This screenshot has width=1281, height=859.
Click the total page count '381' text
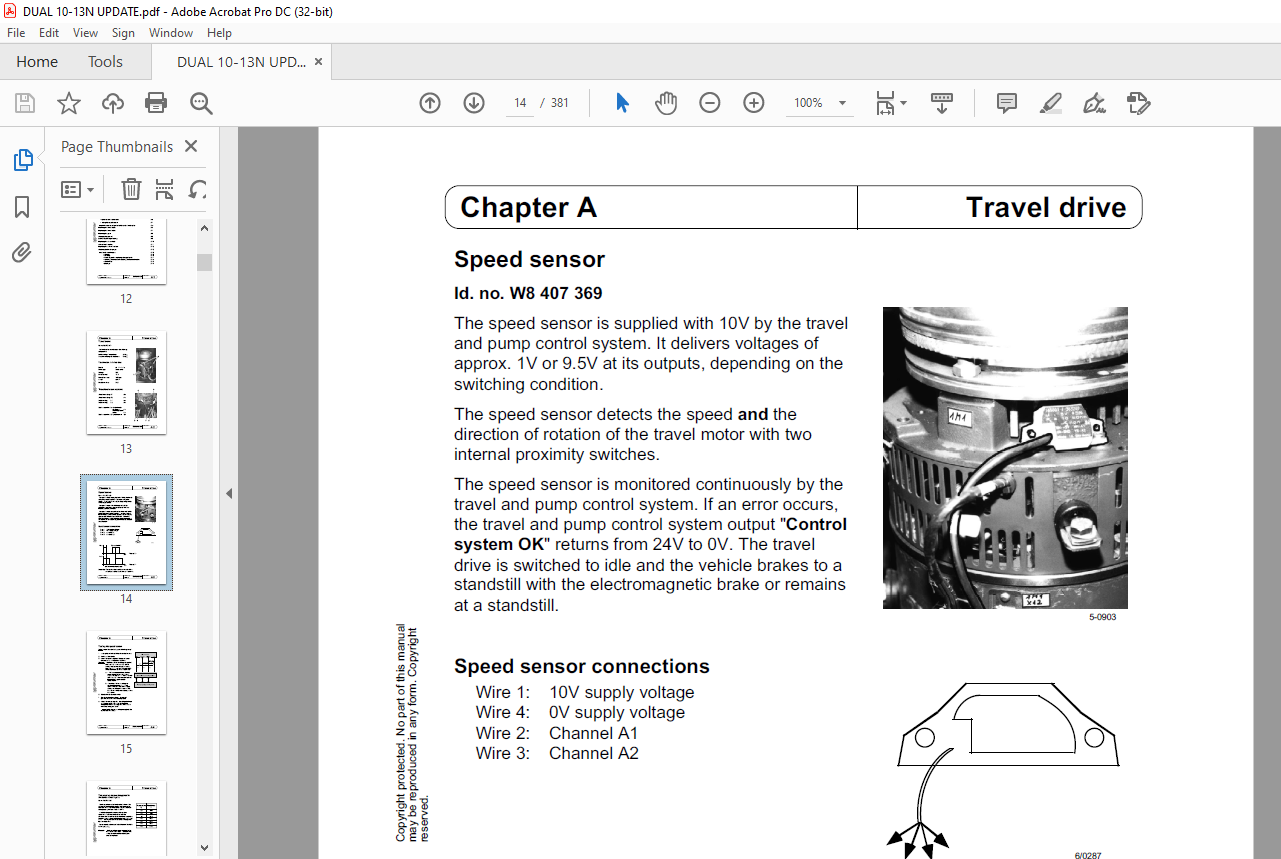point(560,103)
